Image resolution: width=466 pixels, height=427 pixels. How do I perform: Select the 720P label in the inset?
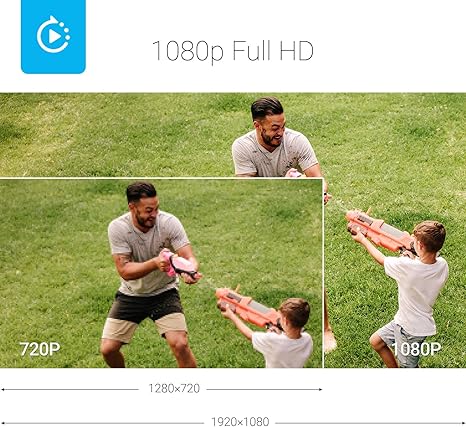(40, 349)
